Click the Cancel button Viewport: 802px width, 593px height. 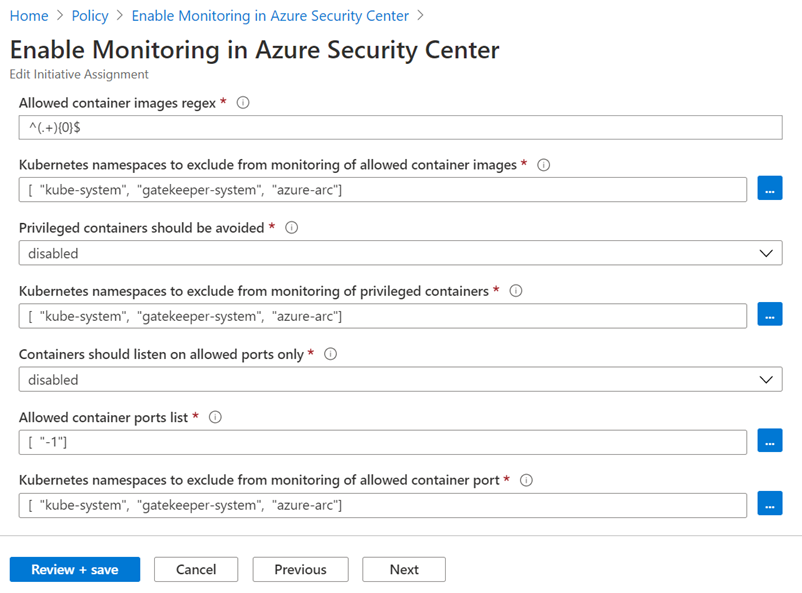(196, 569)
